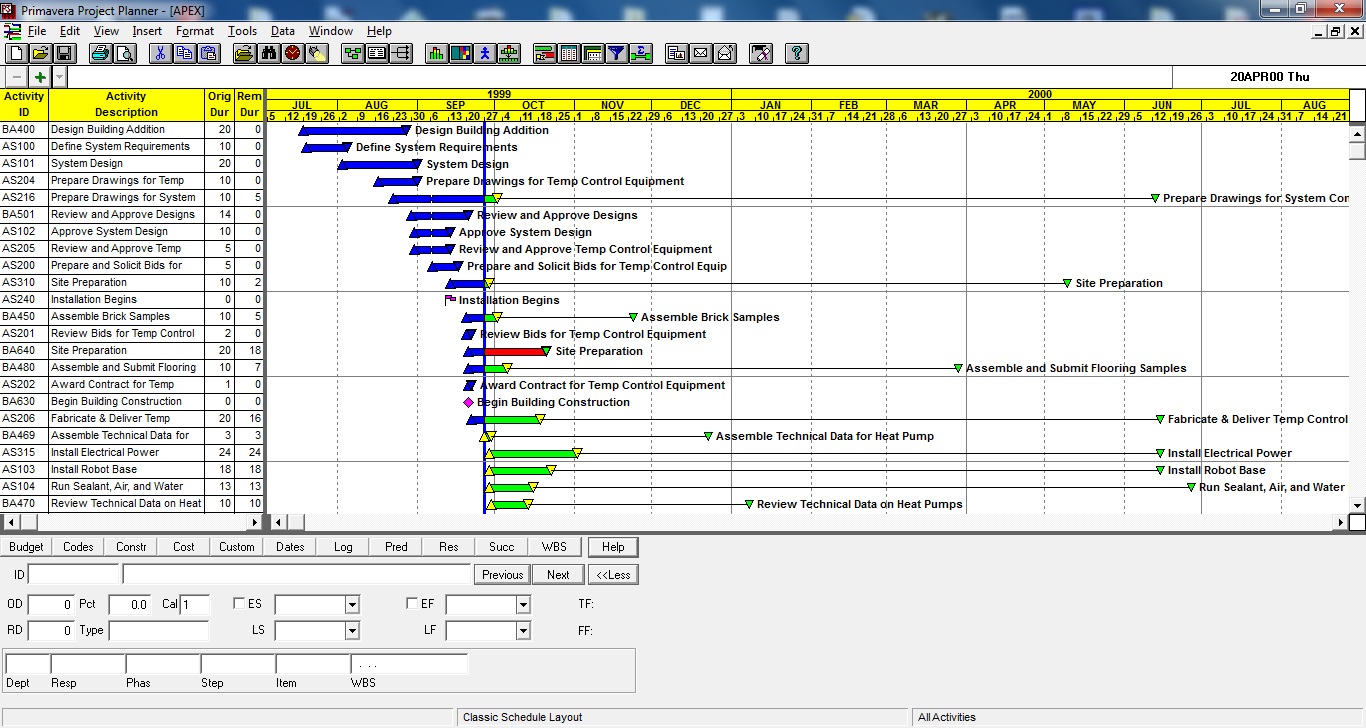Viewport: 1366px width, 728px height.
Task: Click the Cut scissors toolbar icon
Action: (159, 54)
